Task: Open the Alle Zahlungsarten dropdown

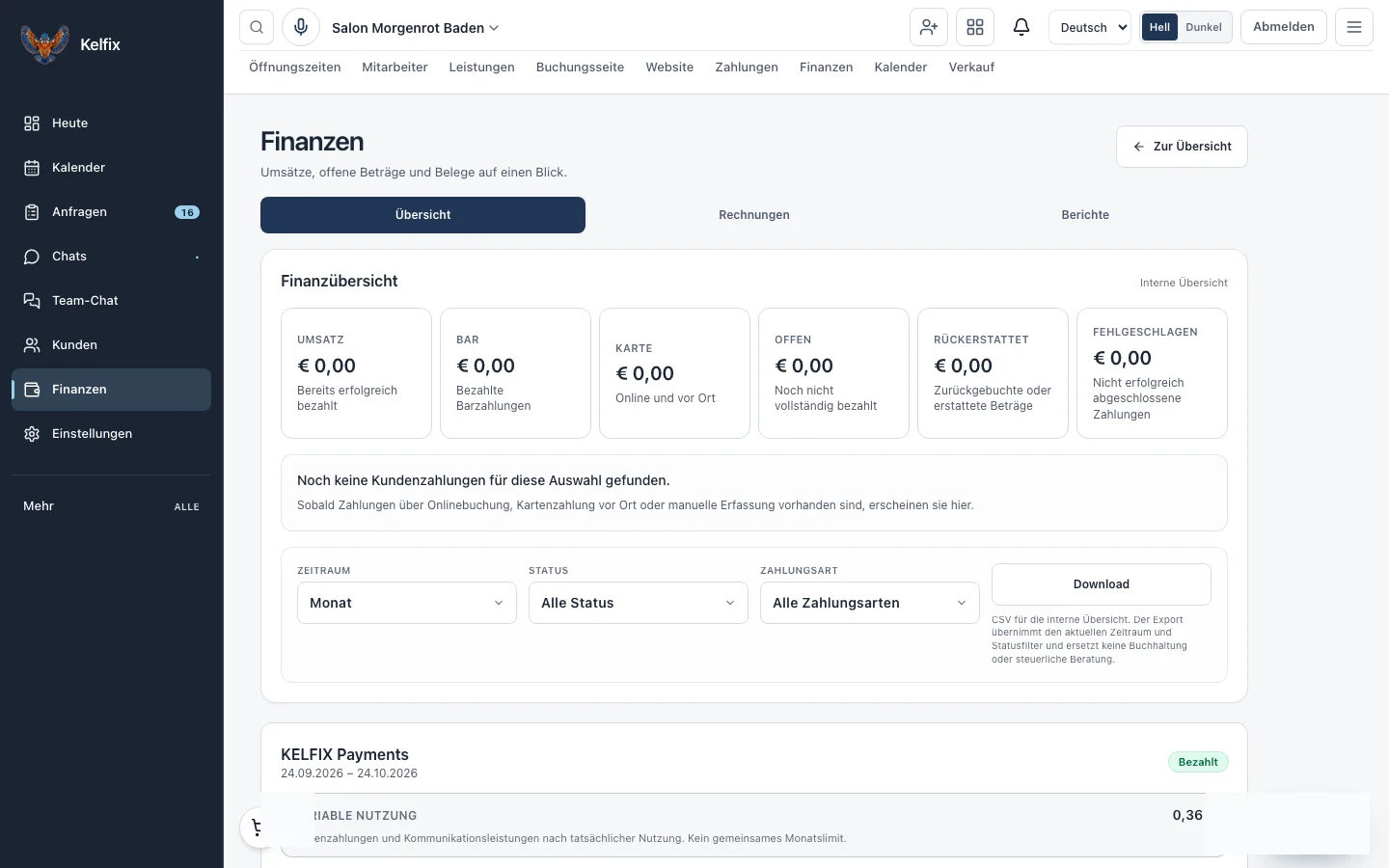Action: coord(870,603)
